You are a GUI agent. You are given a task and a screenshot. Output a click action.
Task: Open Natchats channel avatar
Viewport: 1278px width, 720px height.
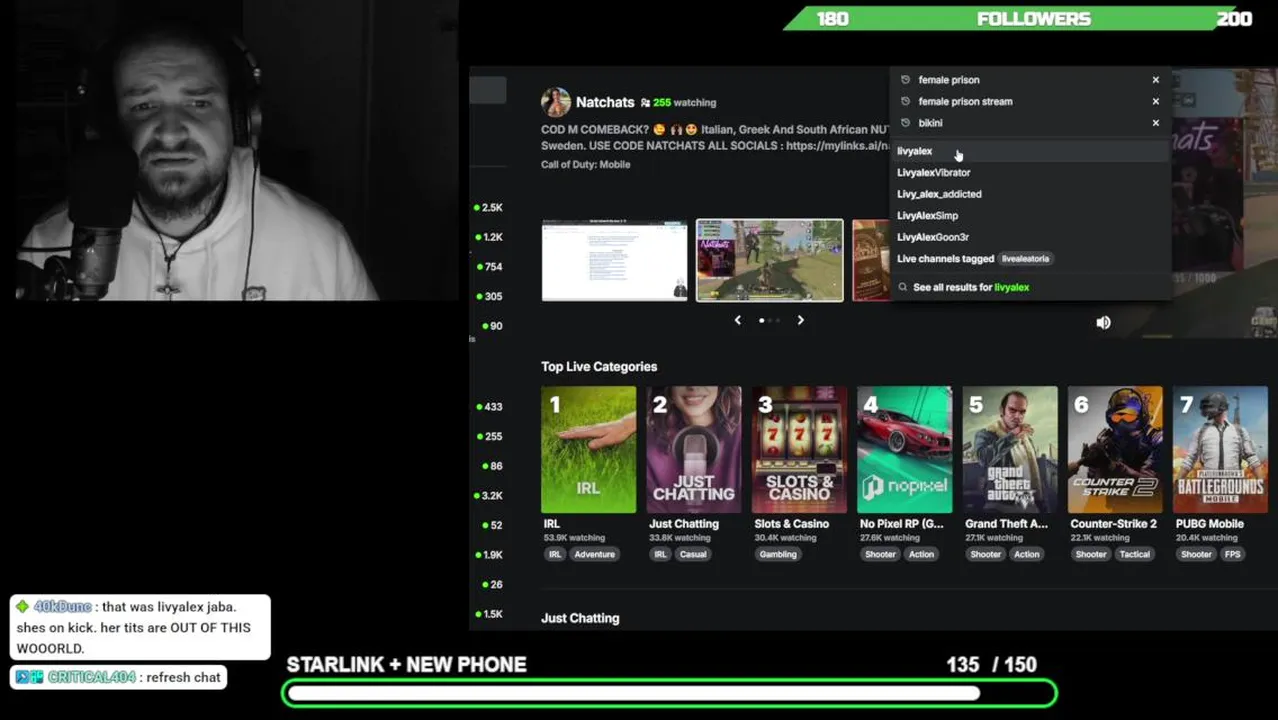coord(555,102)
